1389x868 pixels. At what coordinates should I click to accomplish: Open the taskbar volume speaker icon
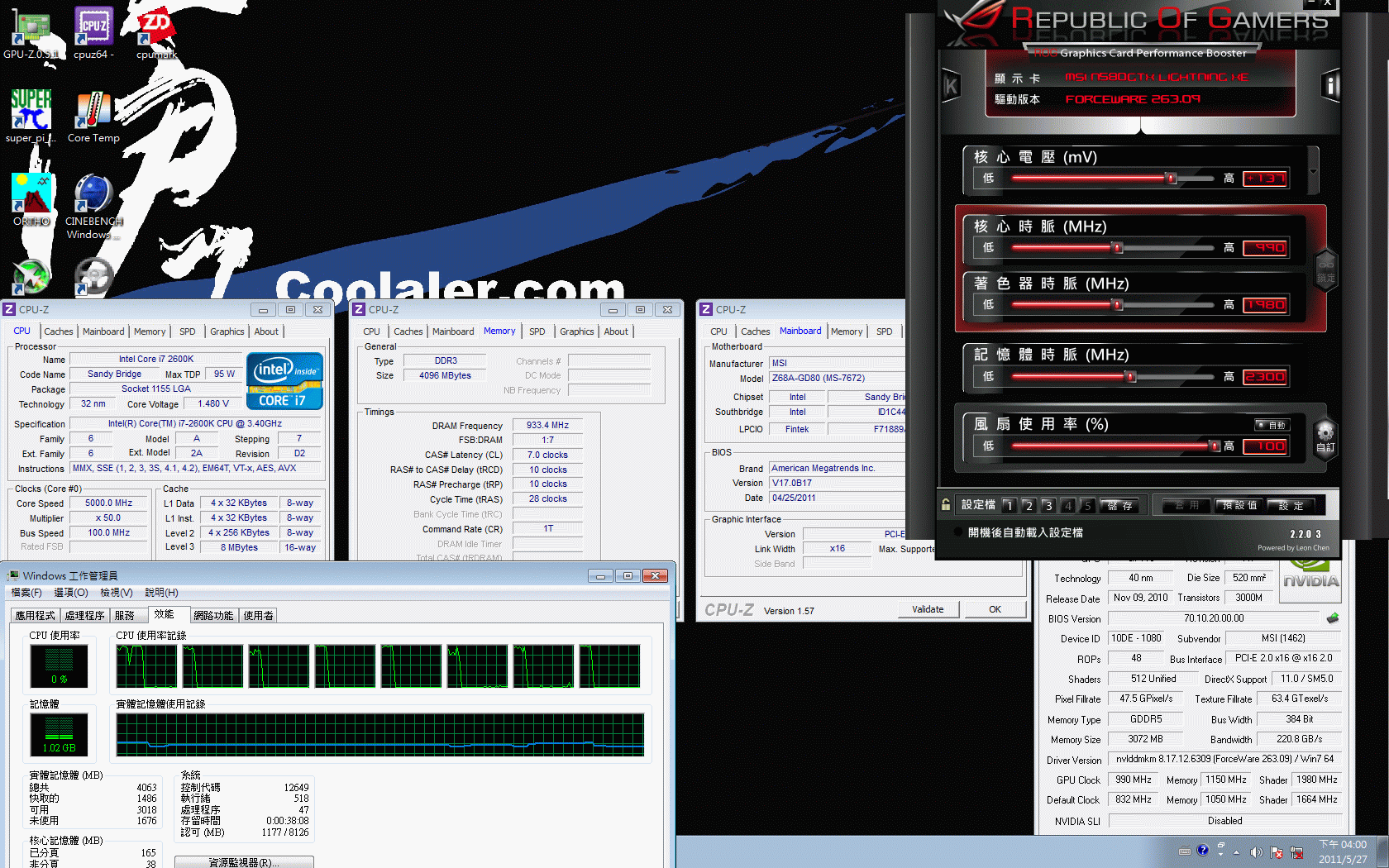(1256, 852)
